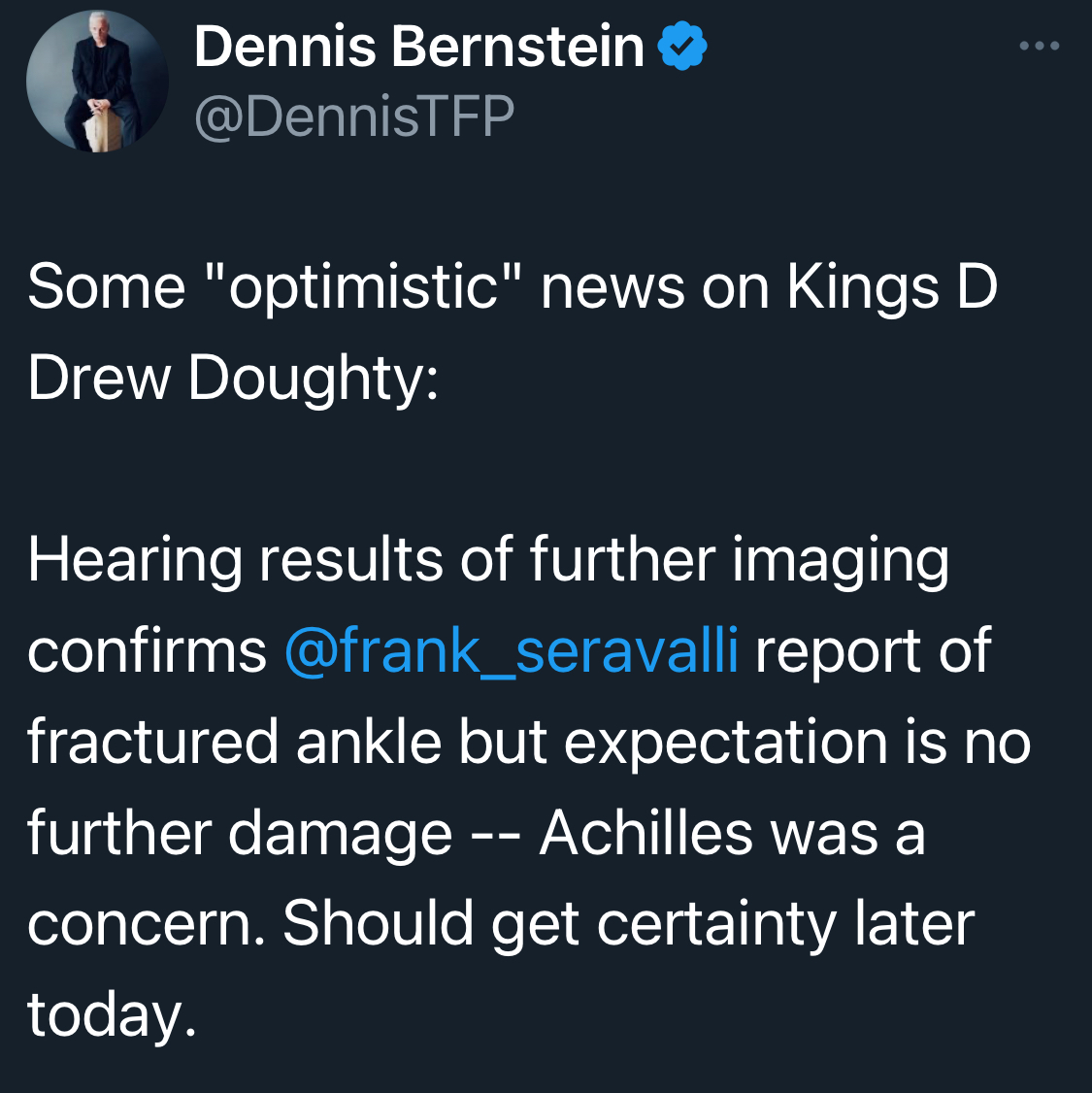Open the three-dot more options menu

[1039, 46]
